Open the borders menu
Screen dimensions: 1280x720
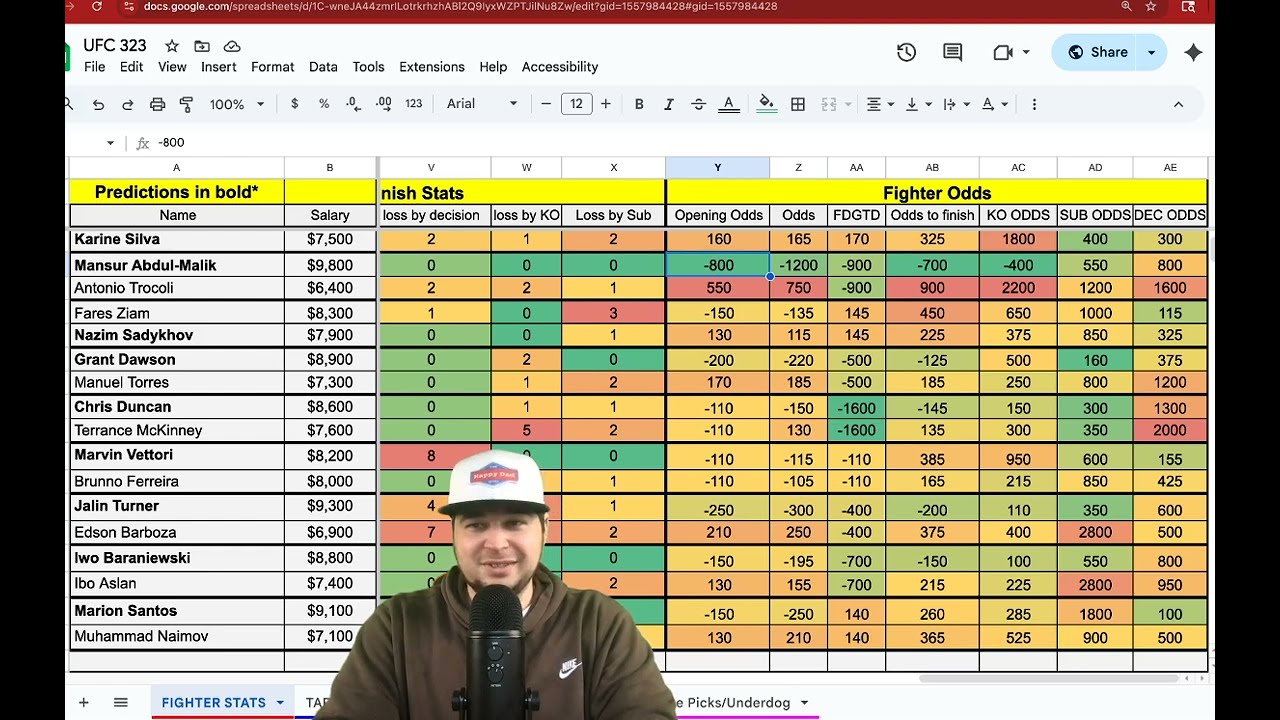(798, 104)
